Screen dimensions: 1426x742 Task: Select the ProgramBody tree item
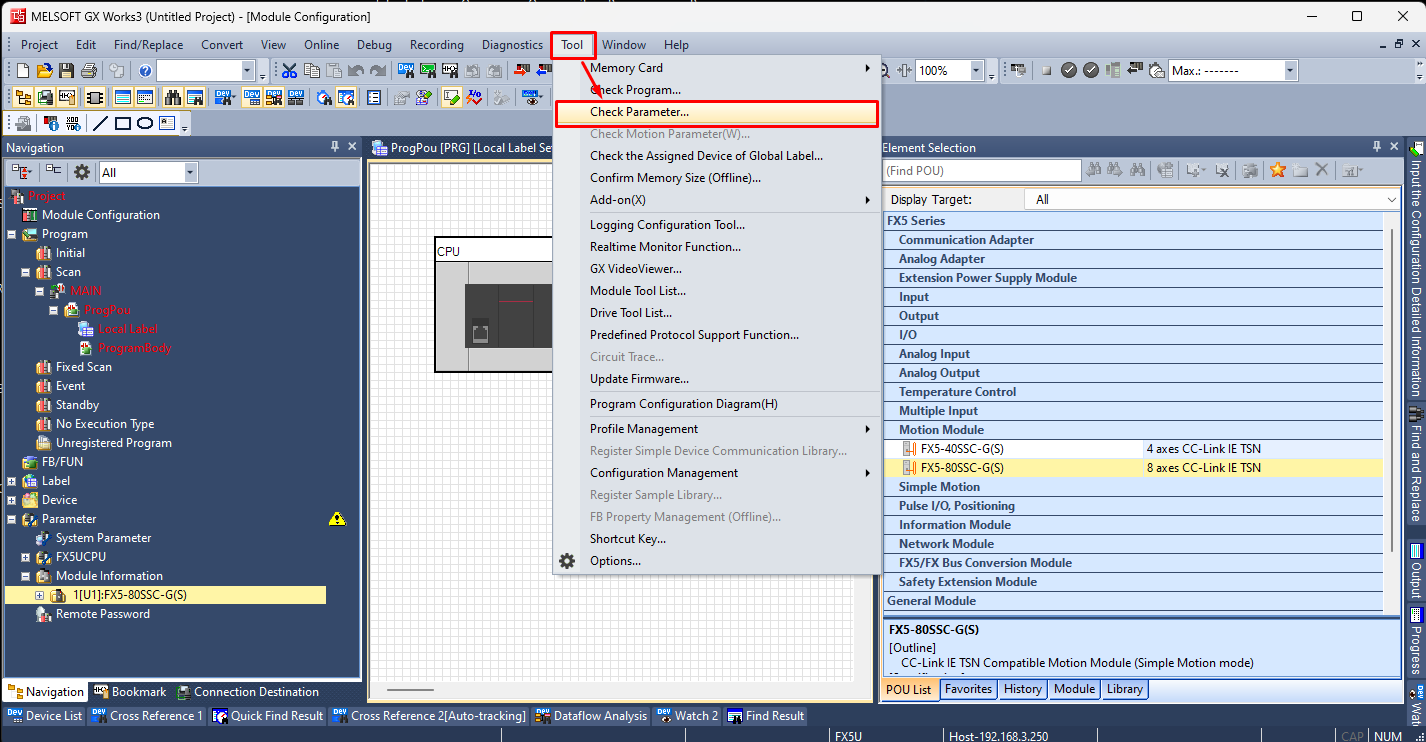(135, 348)
